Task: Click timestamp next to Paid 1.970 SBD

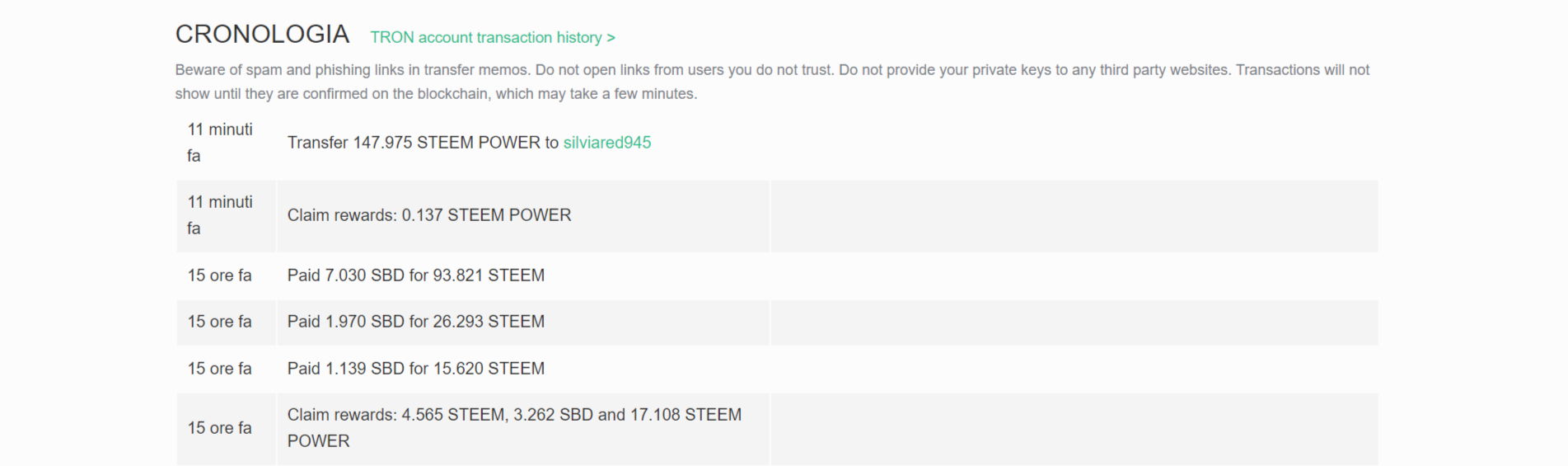Action: pyautogui.click(x=220, y=322)
